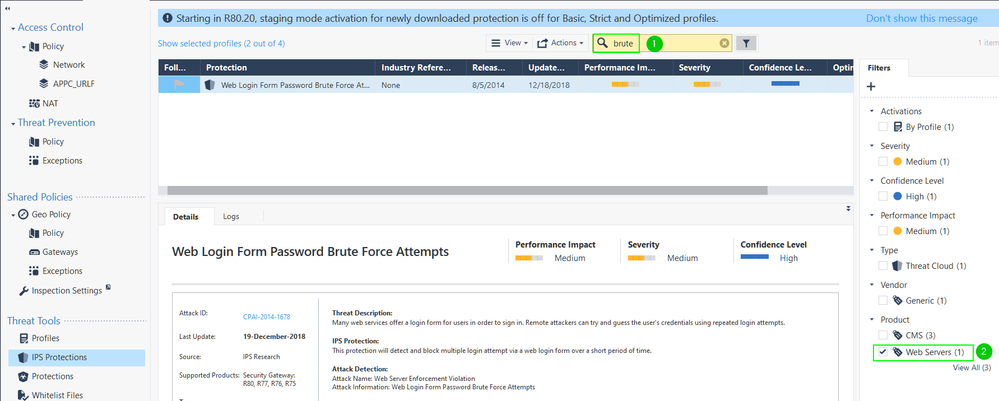The width and height of the screenshot is (999, 401).
Task: Open the View dropdown menu
Action: point(508,43)
